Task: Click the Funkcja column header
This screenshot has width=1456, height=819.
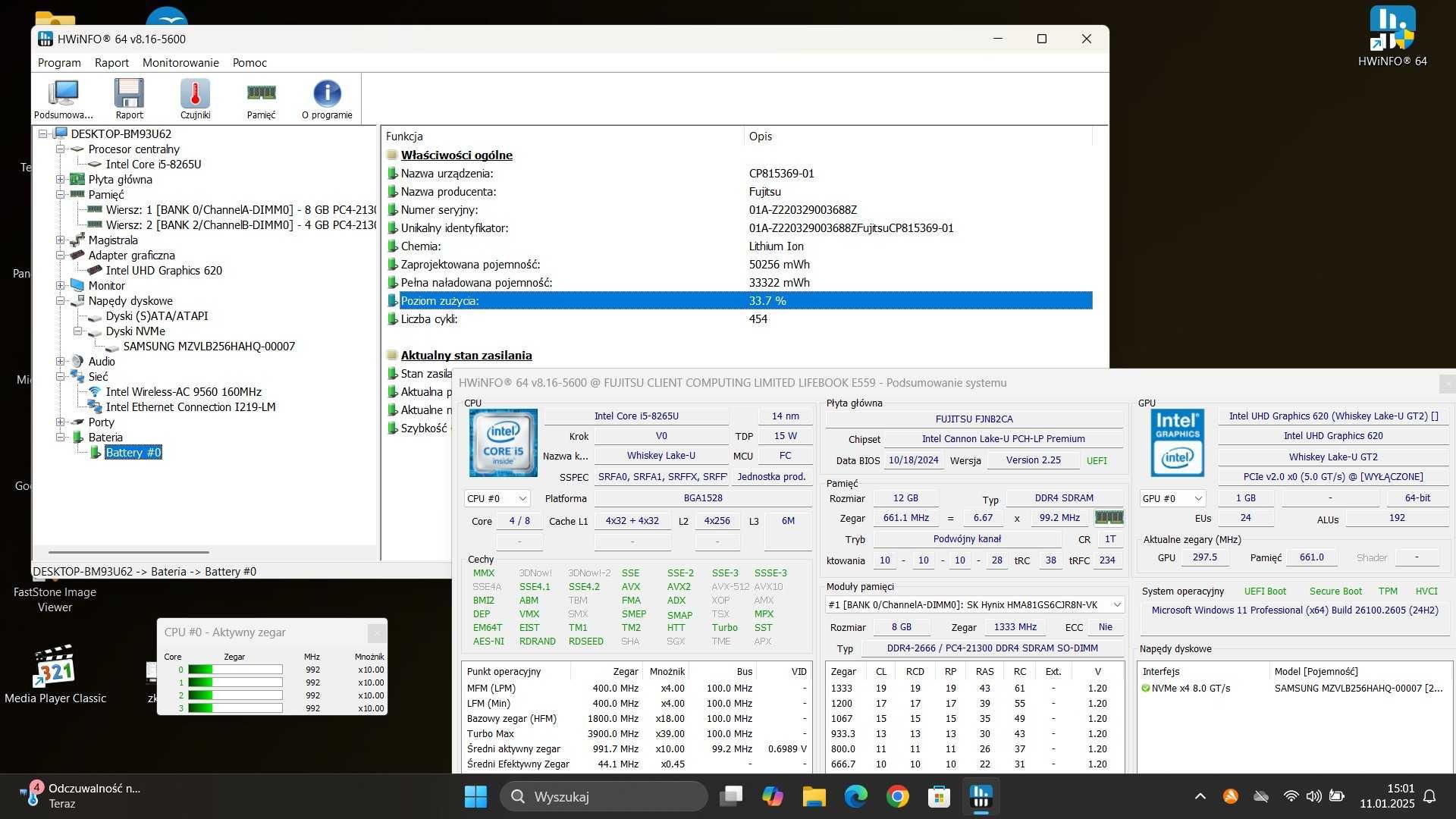Action: (563, 136)
